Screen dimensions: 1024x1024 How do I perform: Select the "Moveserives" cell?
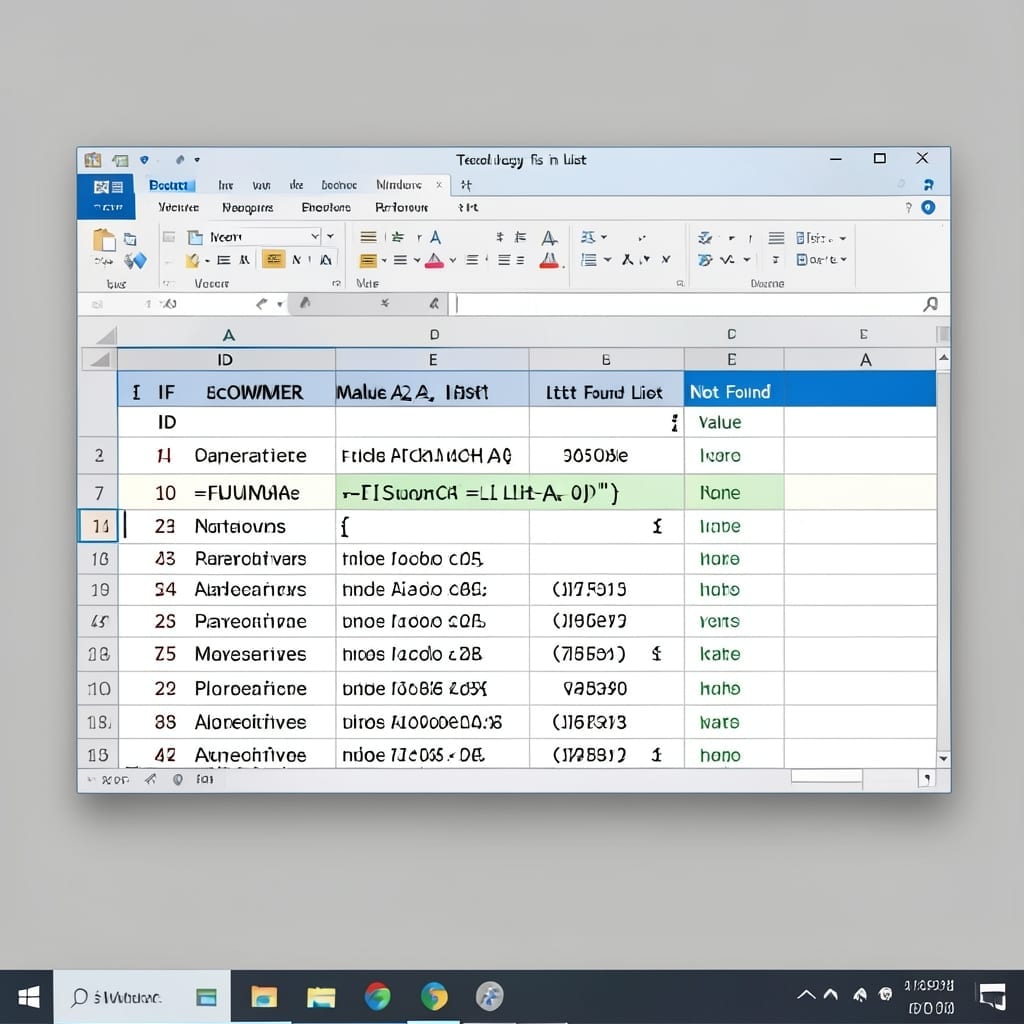(249, 654)
